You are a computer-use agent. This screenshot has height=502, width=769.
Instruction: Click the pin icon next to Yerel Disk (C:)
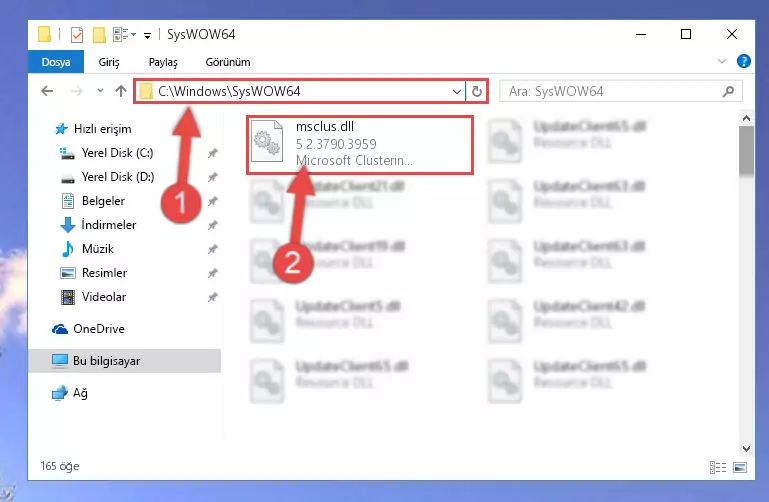tap(212, 153)
